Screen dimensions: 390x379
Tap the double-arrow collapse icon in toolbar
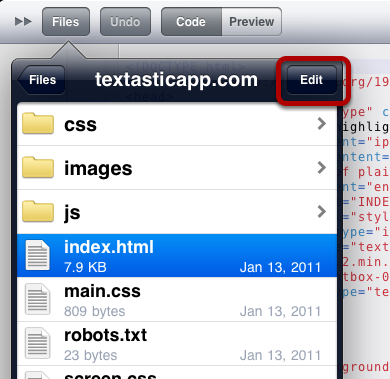pos(23,22)
